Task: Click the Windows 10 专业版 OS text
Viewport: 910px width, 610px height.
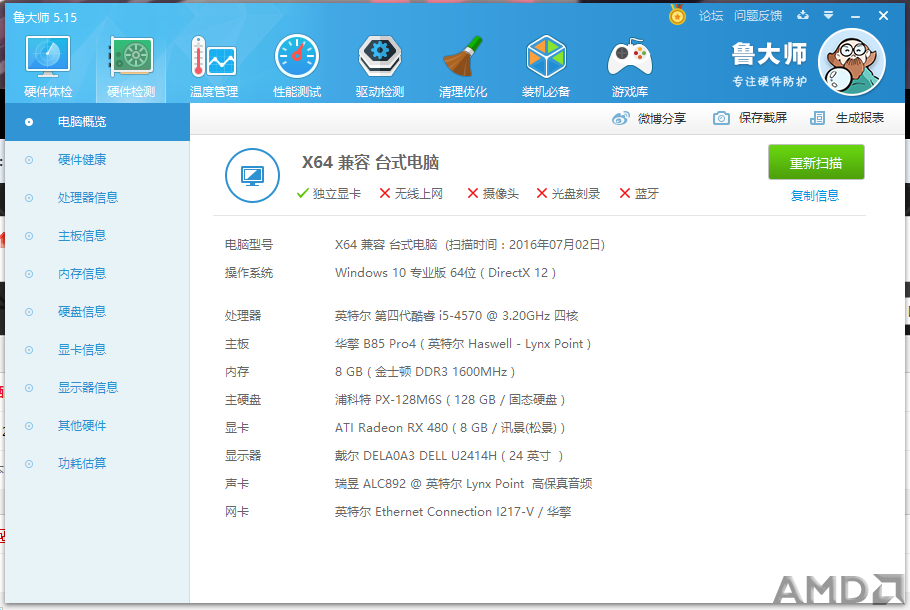Action: (445, 273)
